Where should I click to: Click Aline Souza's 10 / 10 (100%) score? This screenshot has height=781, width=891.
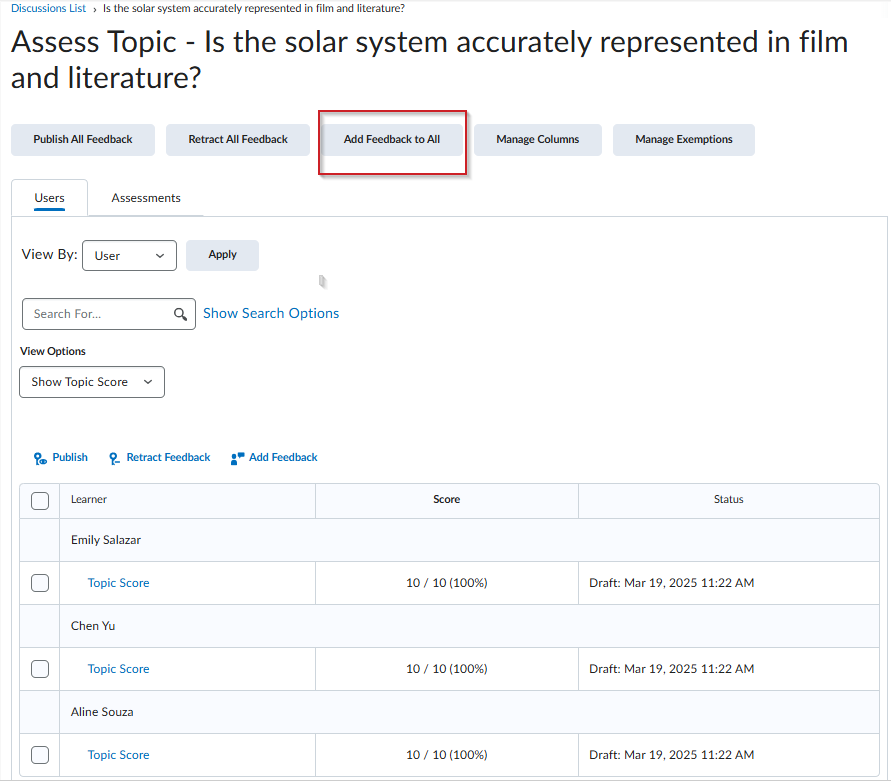click(x=447, y=755)
